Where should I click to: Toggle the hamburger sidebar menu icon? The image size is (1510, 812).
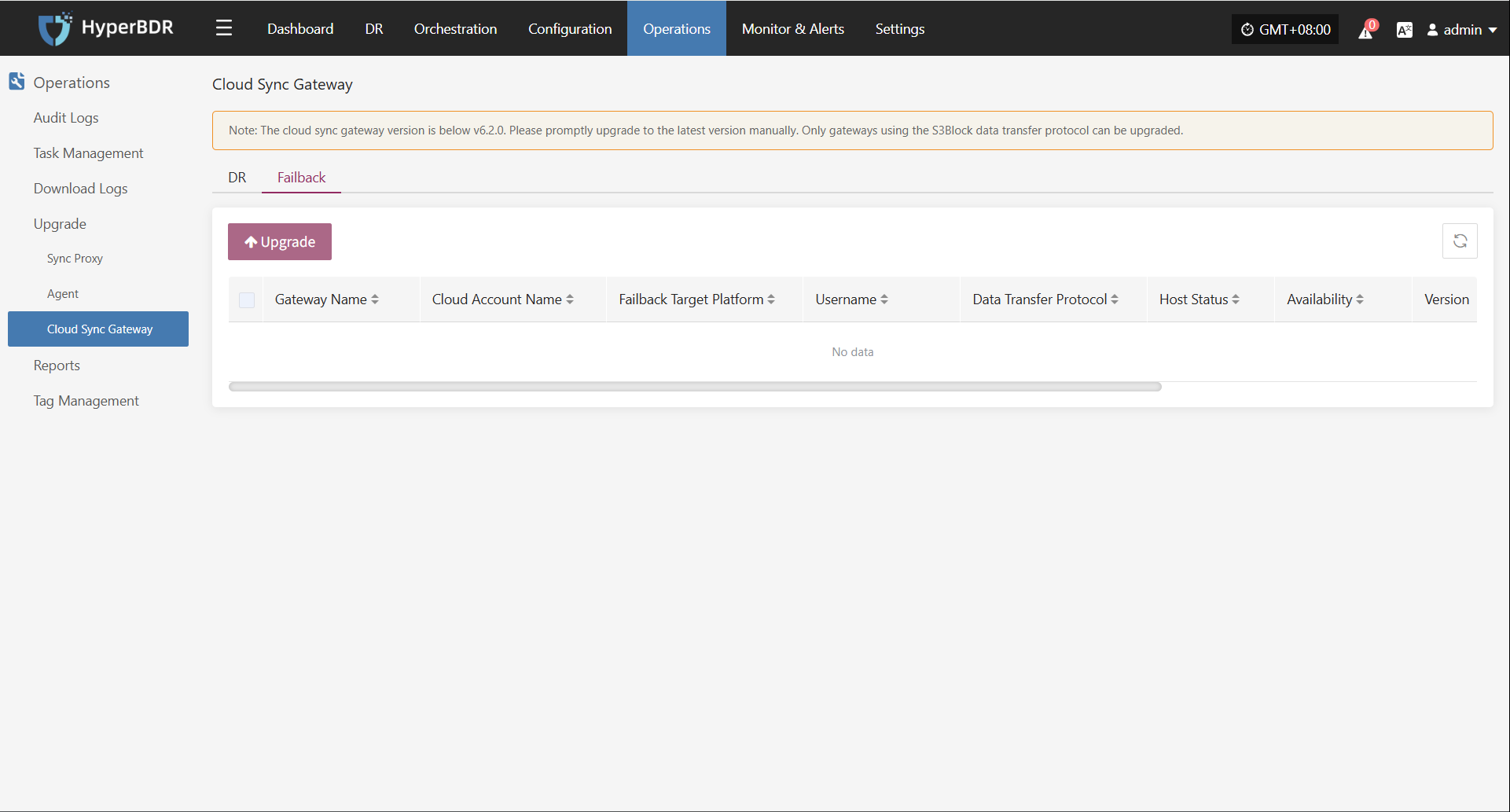point(224,28)
